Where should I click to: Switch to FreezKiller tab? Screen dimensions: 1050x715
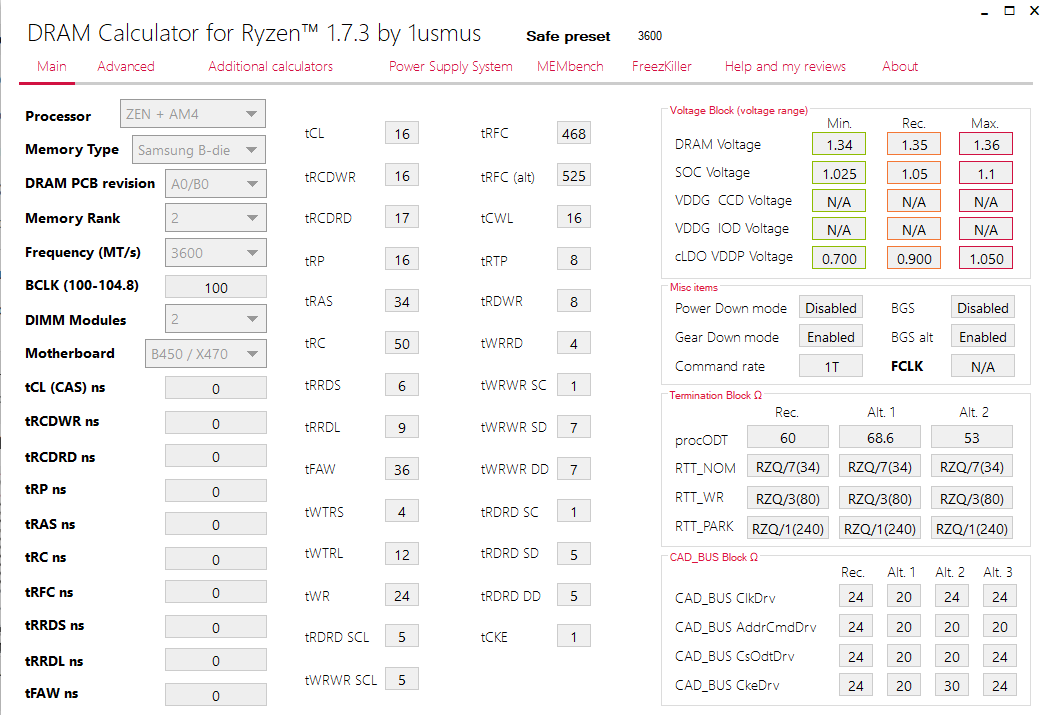point(662,66)
